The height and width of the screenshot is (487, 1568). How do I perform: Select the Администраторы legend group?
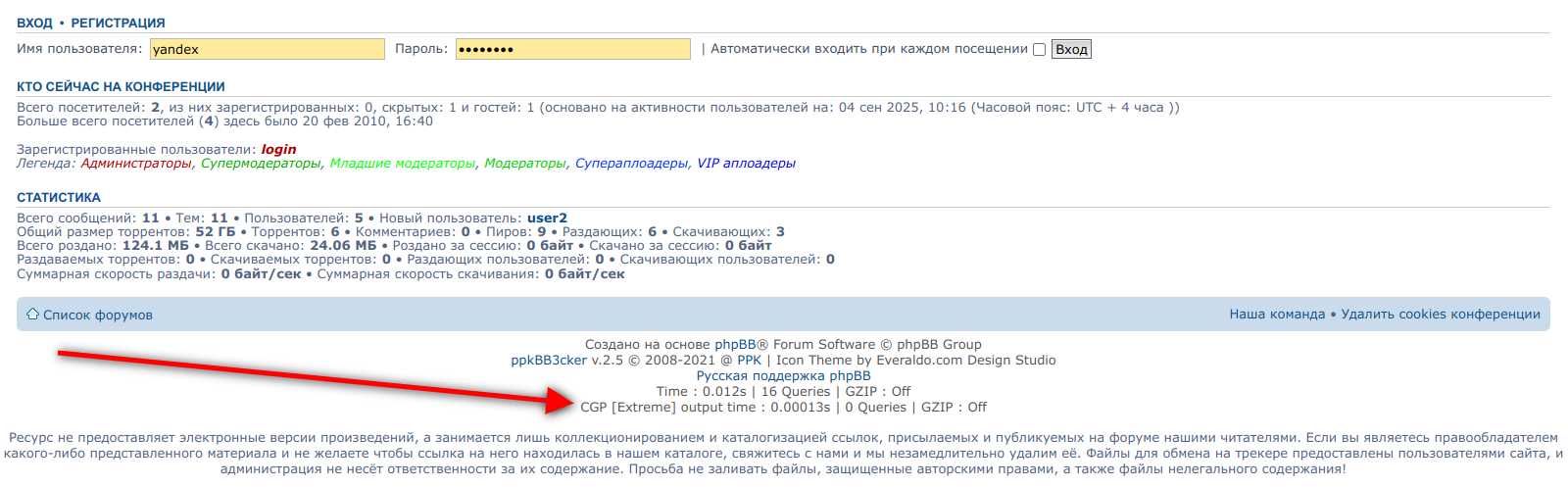coord(136,164)
